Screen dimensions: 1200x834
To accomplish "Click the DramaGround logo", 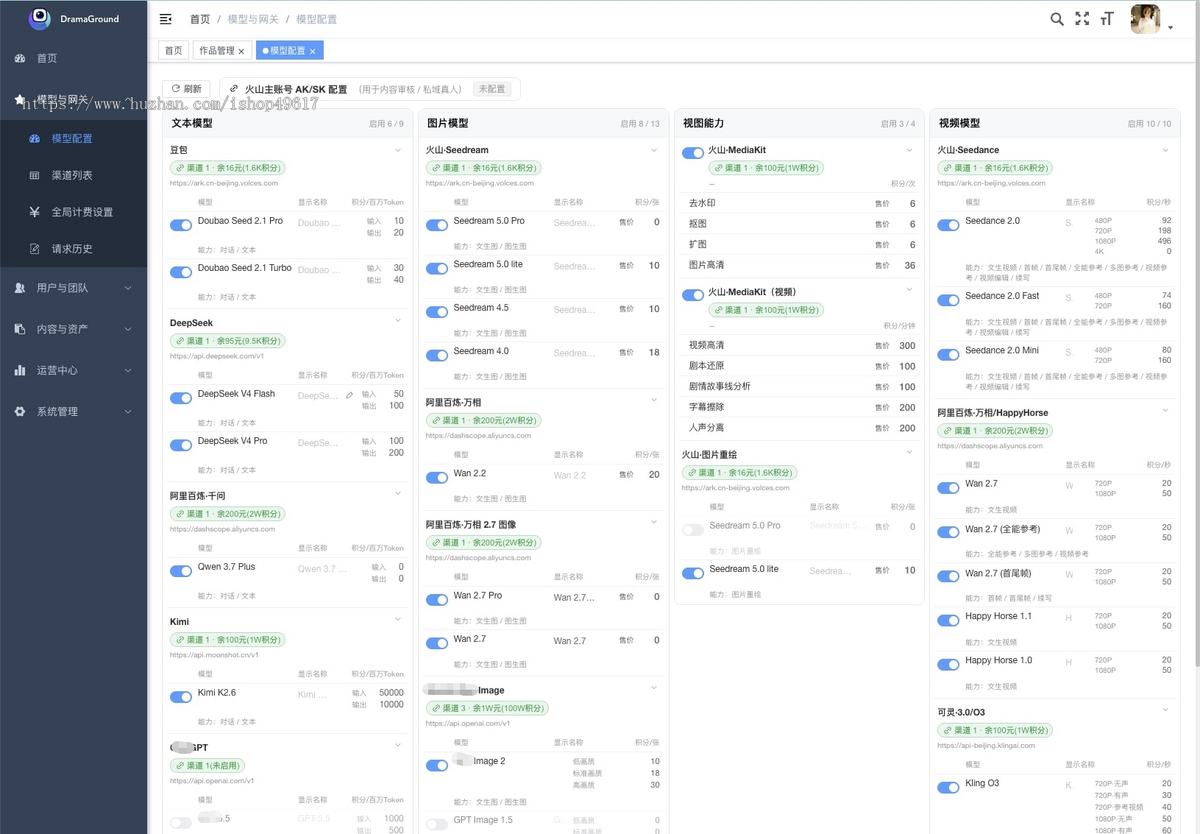I will [40, 17].
